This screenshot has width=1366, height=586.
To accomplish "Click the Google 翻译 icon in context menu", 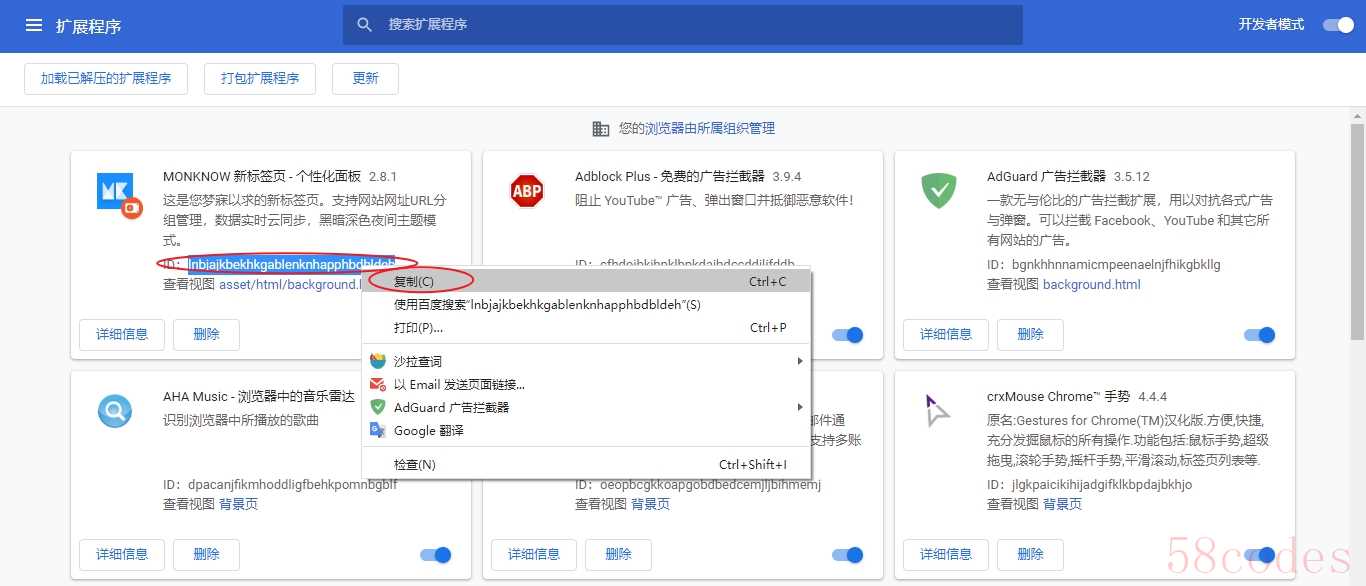I will click(x=378, y=430).
